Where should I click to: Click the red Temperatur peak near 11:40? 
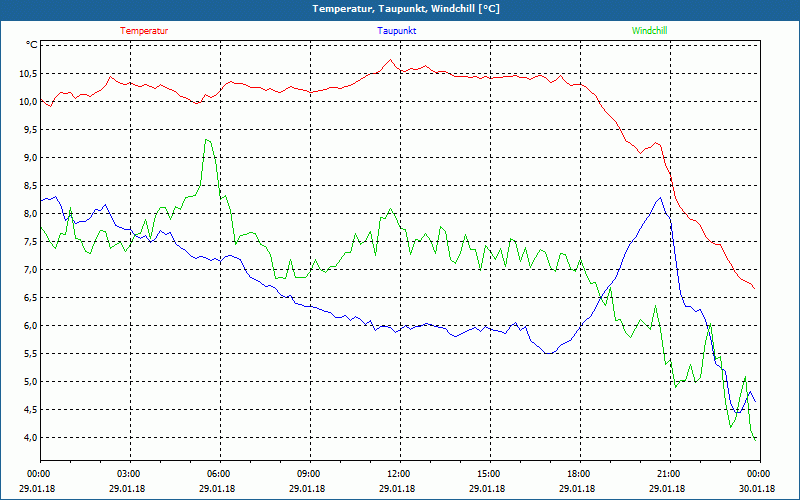(x=390, y=59)
